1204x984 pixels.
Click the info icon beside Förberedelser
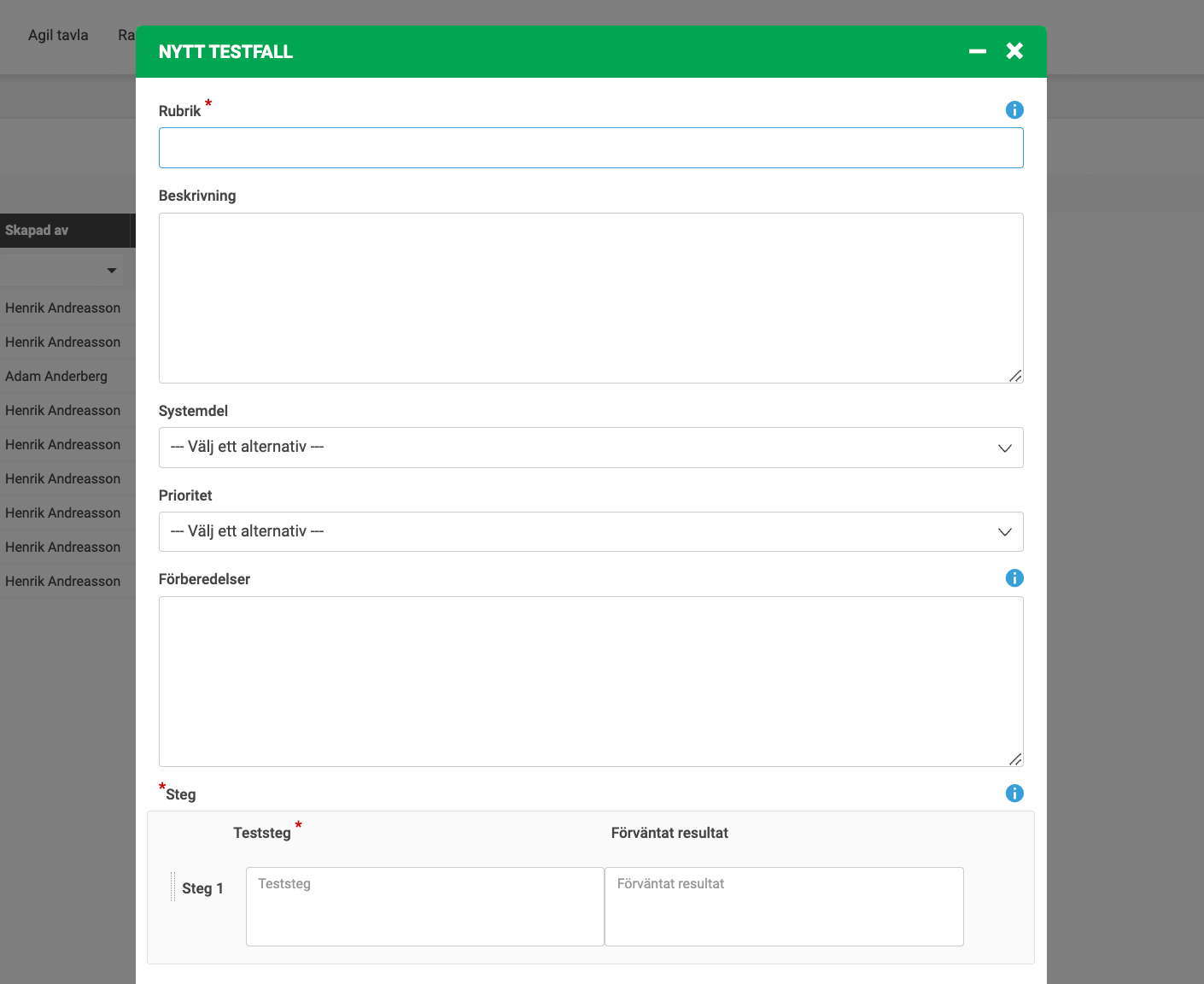point(1014,578)
